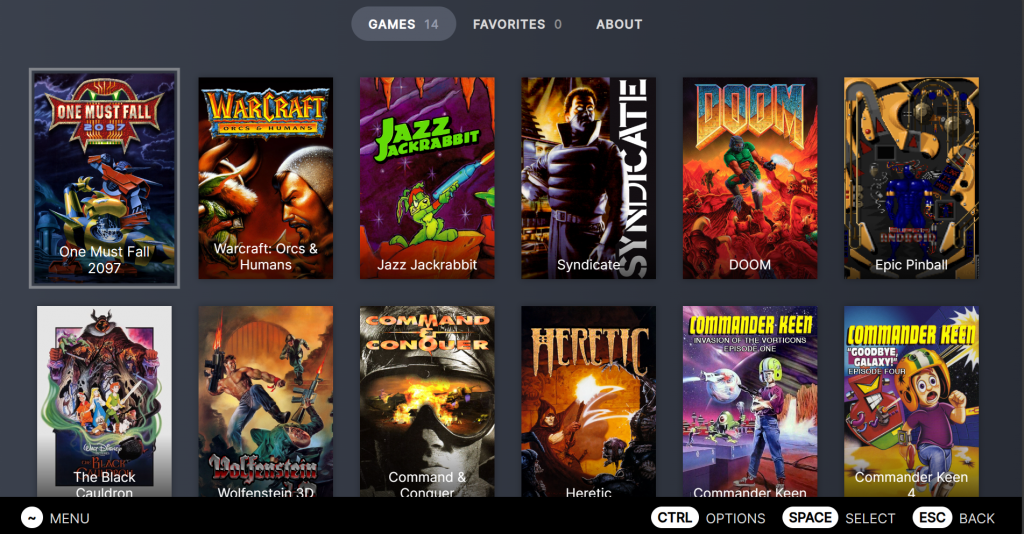Click the games count 14
This screenshot has width=1024, height=534.
431,24
